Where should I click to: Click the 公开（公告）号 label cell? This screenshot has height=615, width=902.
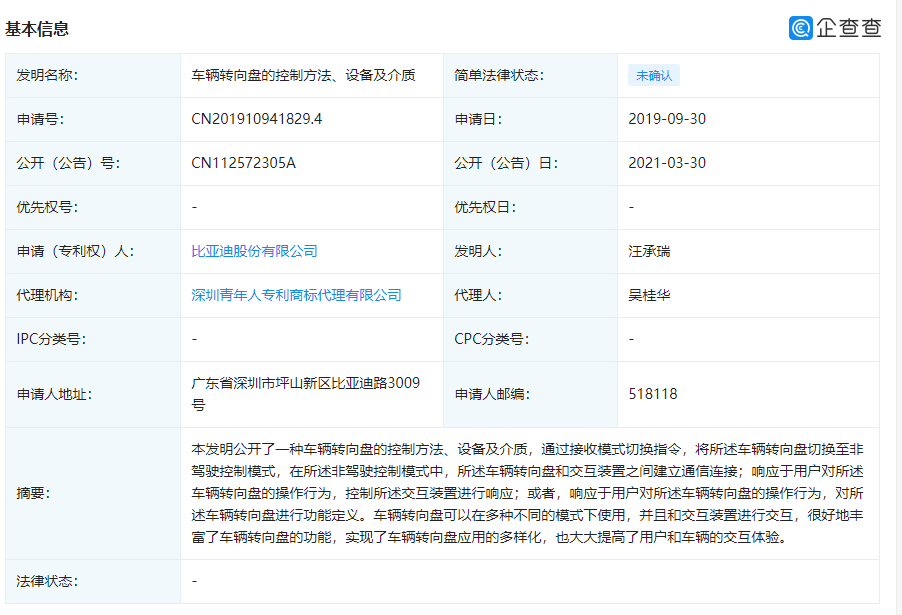point(93,163)
